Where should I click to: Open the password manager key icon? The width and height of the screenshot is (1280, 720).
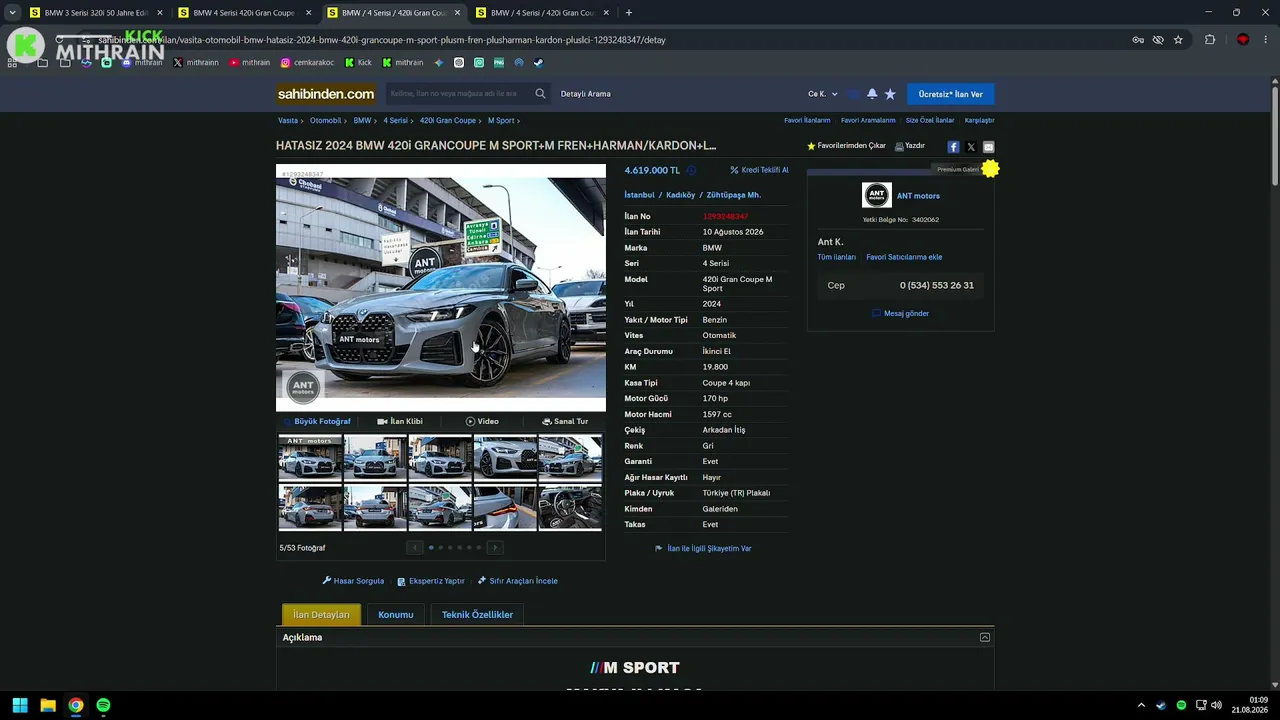coord(1138,40)
